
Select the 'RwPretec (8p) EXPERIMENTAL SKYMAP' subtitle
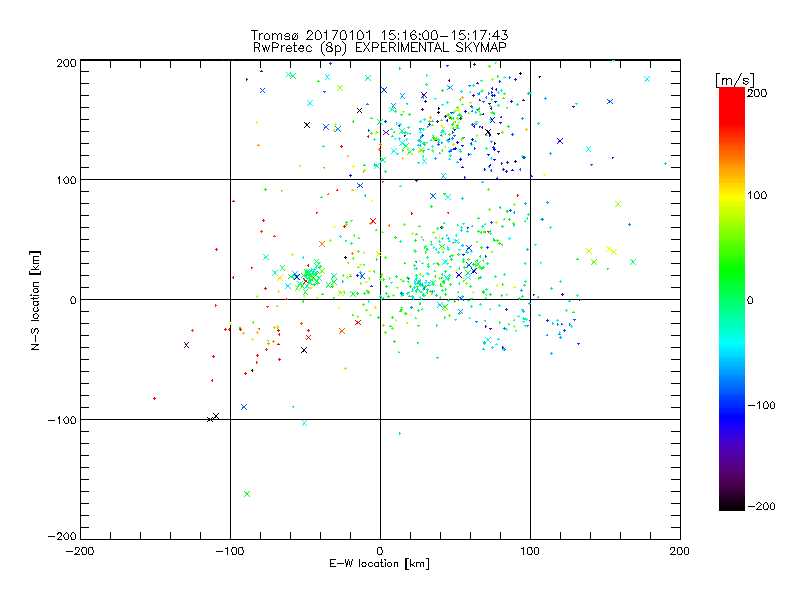pos(380,48)
